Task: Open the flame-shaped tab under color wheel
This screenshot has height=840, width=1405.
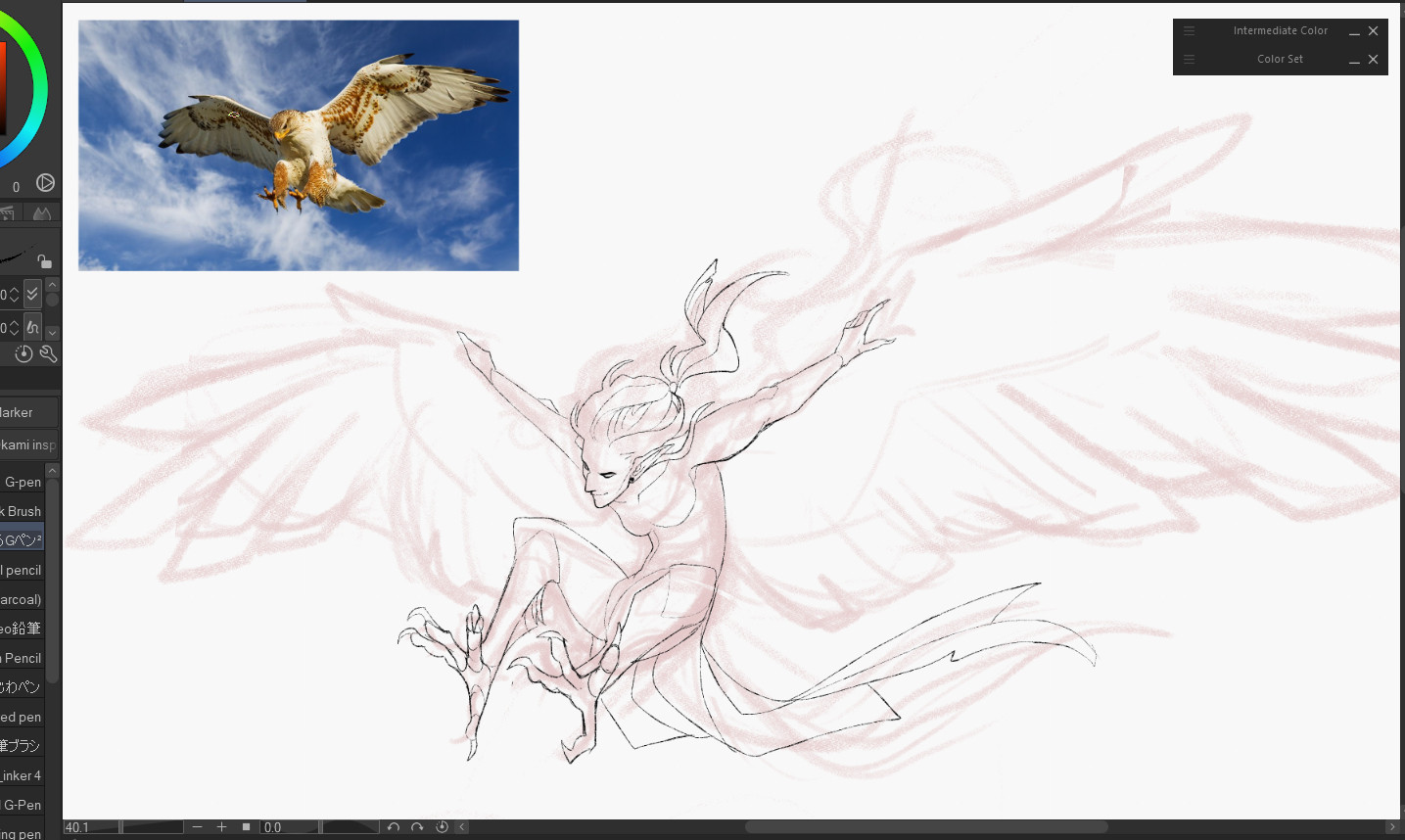Action: coord(42,212)
